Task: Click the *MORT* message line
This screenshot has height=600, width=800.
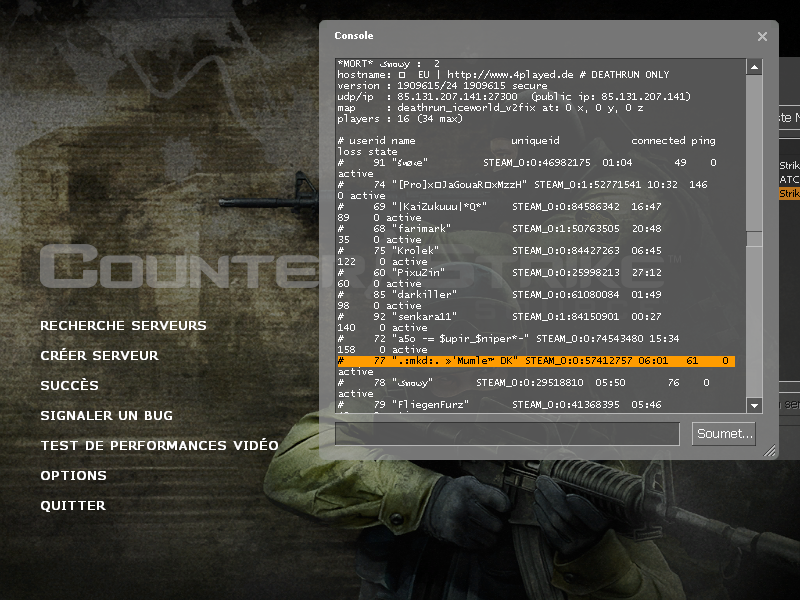Action: (x=388, y=64)
